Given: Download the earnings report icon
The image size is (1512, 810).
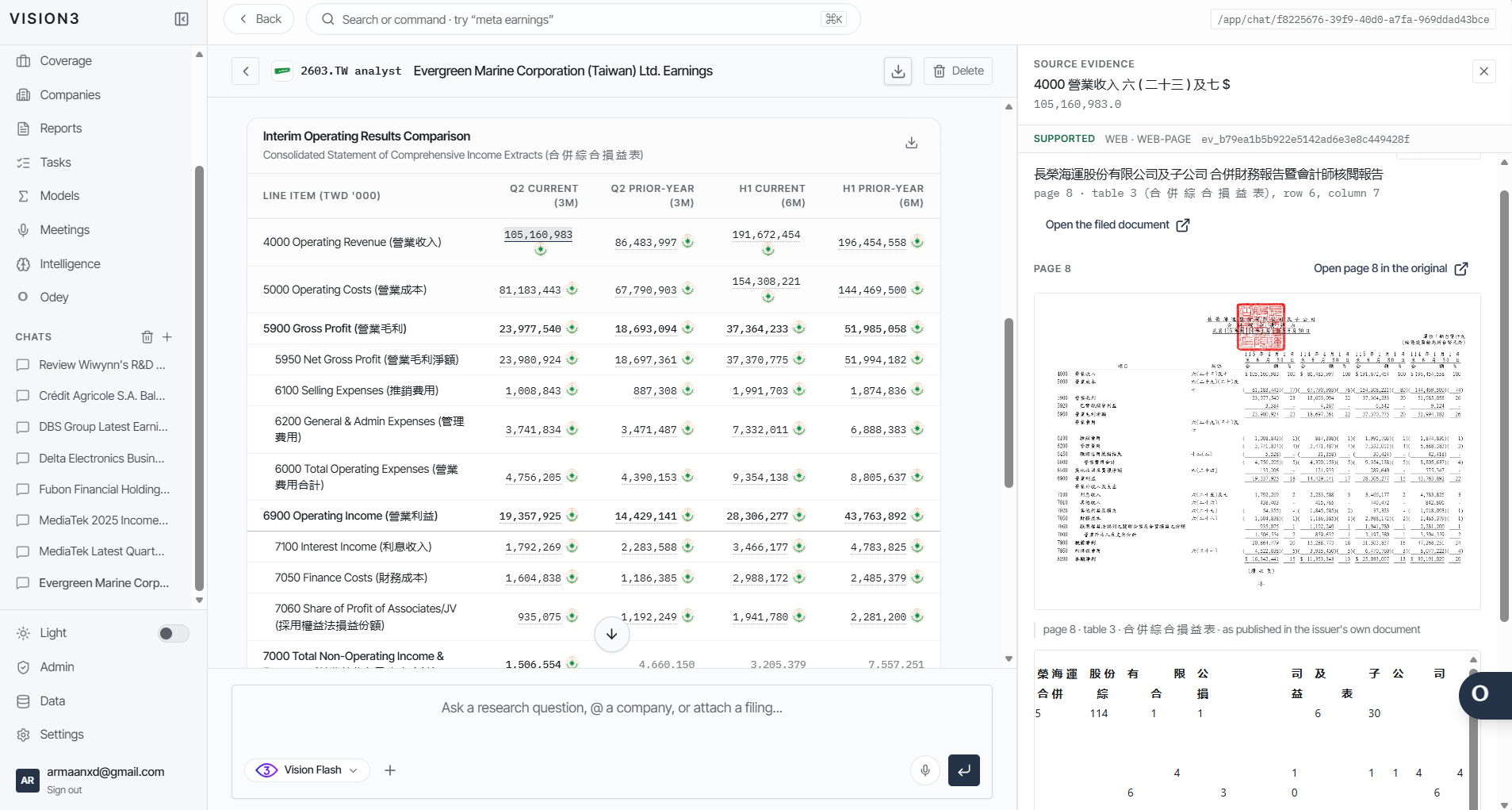Looking at the screenshot, I should pos(898,71).
